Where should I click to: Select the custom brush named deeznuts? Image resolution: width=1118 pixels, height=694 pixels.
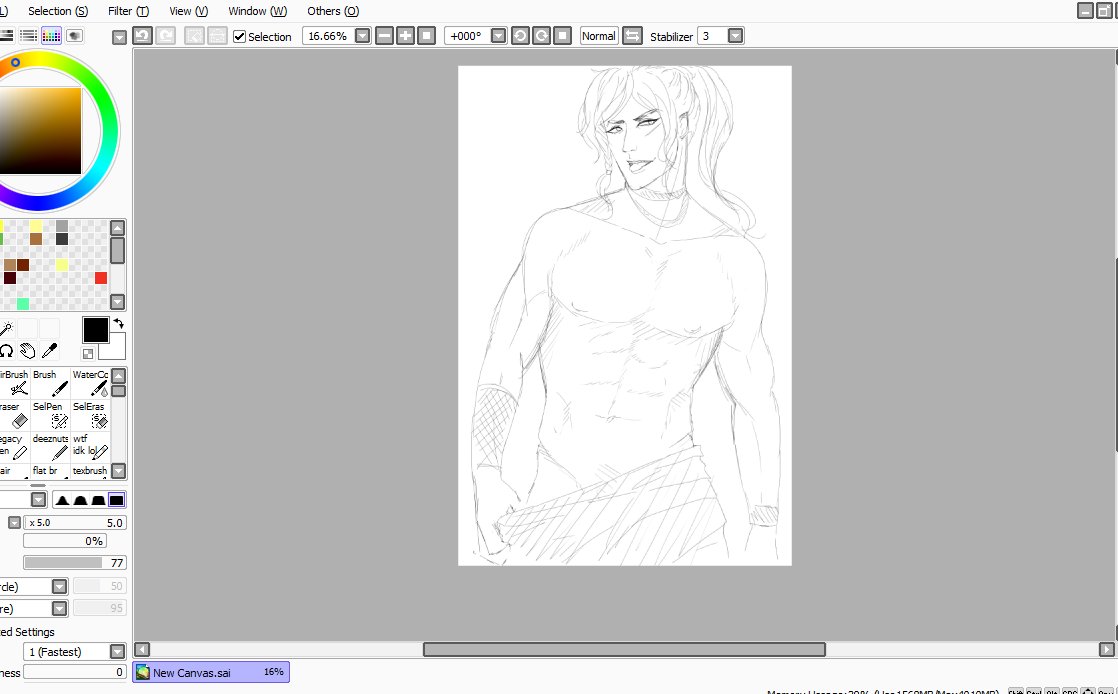coord(50,447)
